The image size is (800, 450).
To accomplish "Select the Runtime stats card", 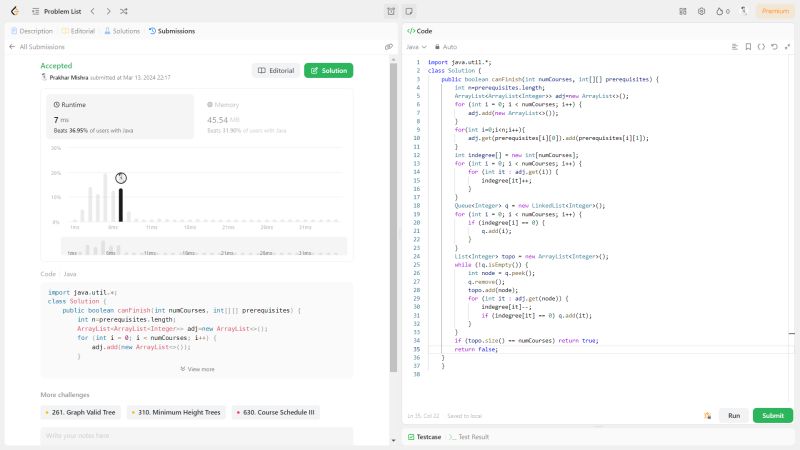I will 120,116.
